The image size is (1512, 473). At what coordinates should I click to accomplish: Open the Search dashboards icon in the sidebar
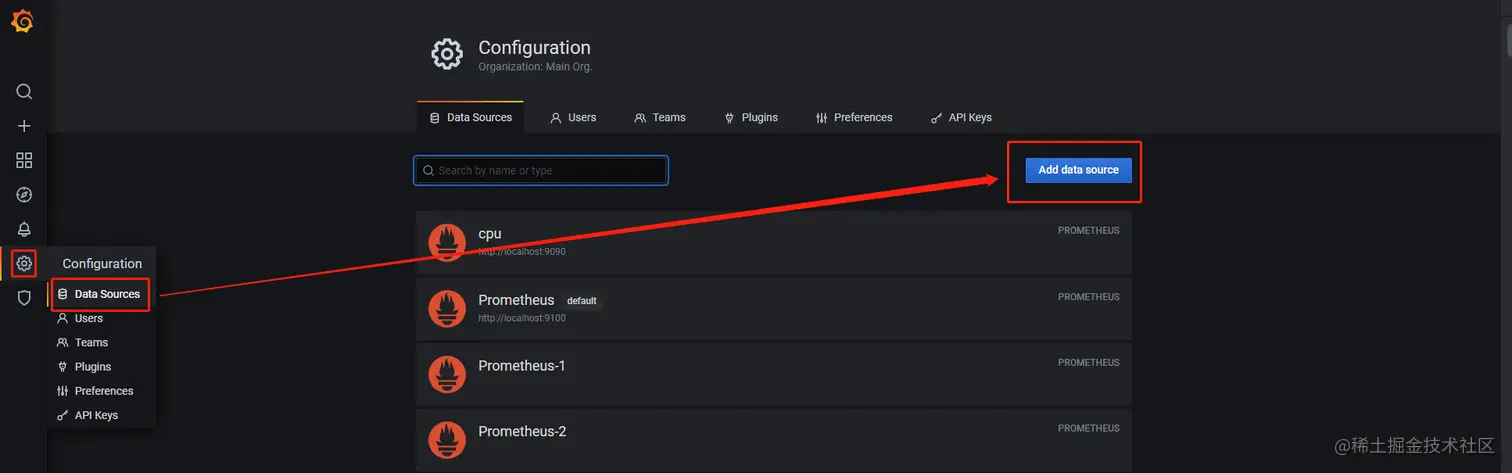[24, 92]
